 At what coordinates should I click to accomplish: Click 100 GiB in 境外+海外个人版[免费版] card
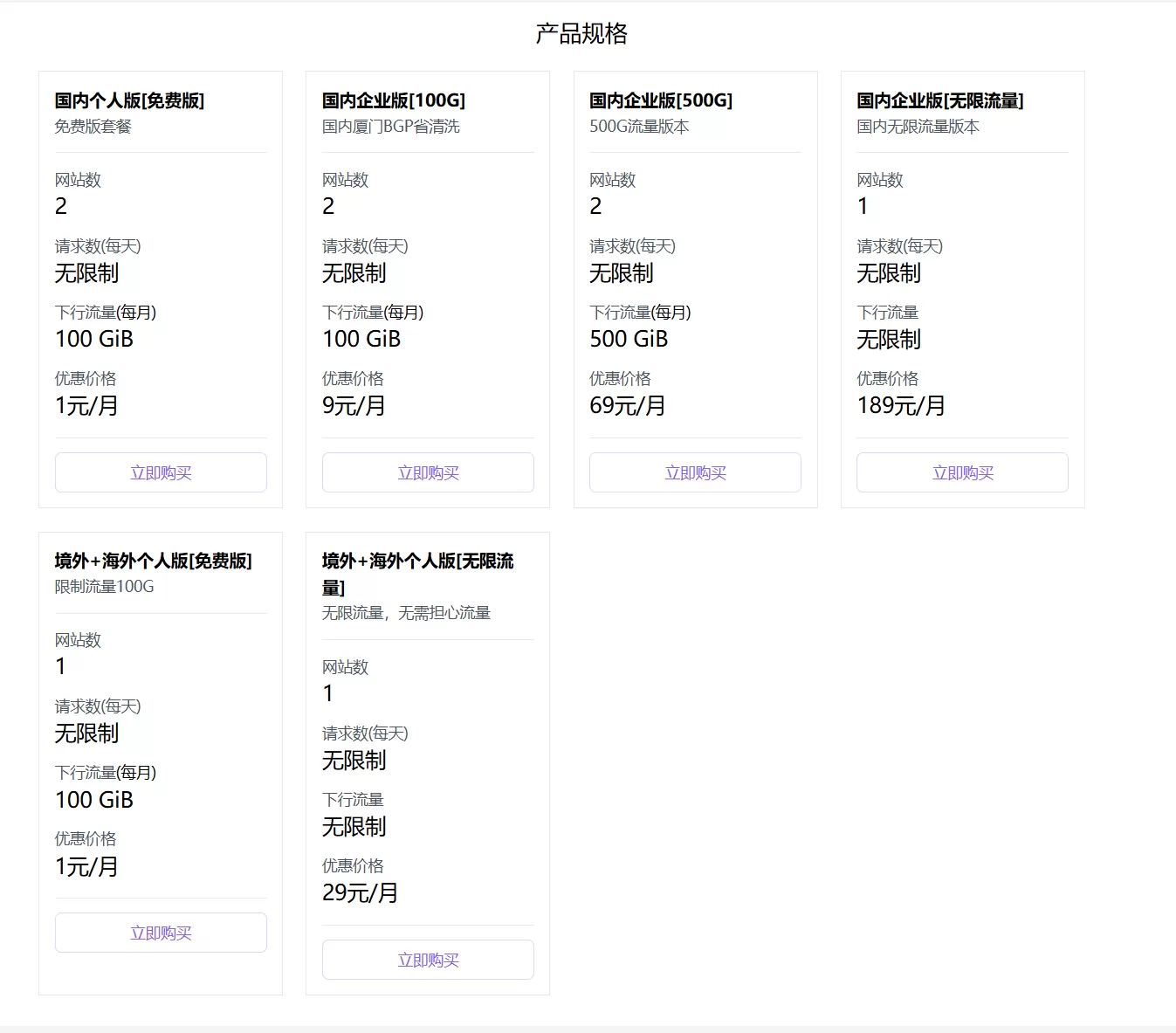coord(94,799)
